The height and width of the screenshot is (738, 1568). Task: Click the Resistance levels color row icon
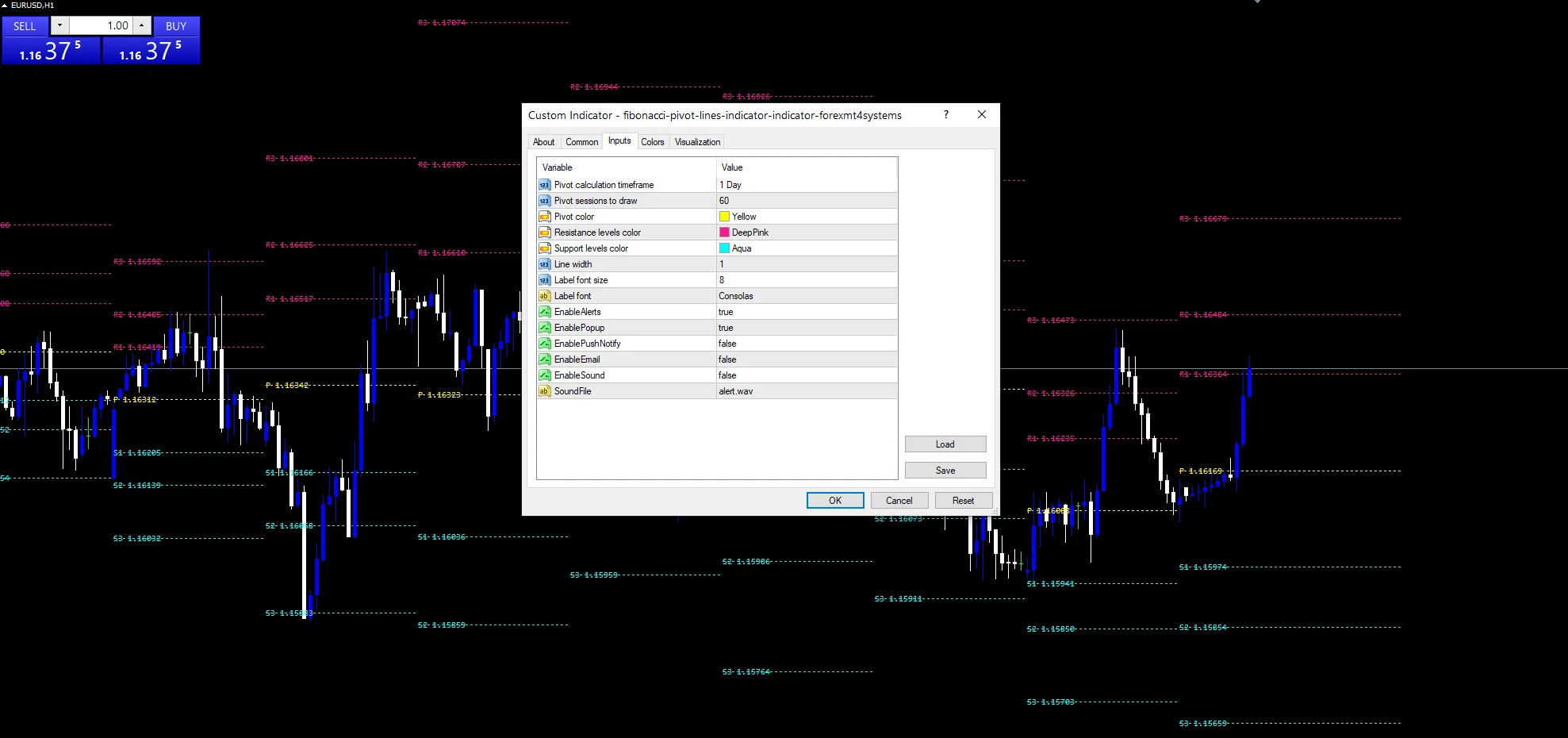tap(544, 233)
